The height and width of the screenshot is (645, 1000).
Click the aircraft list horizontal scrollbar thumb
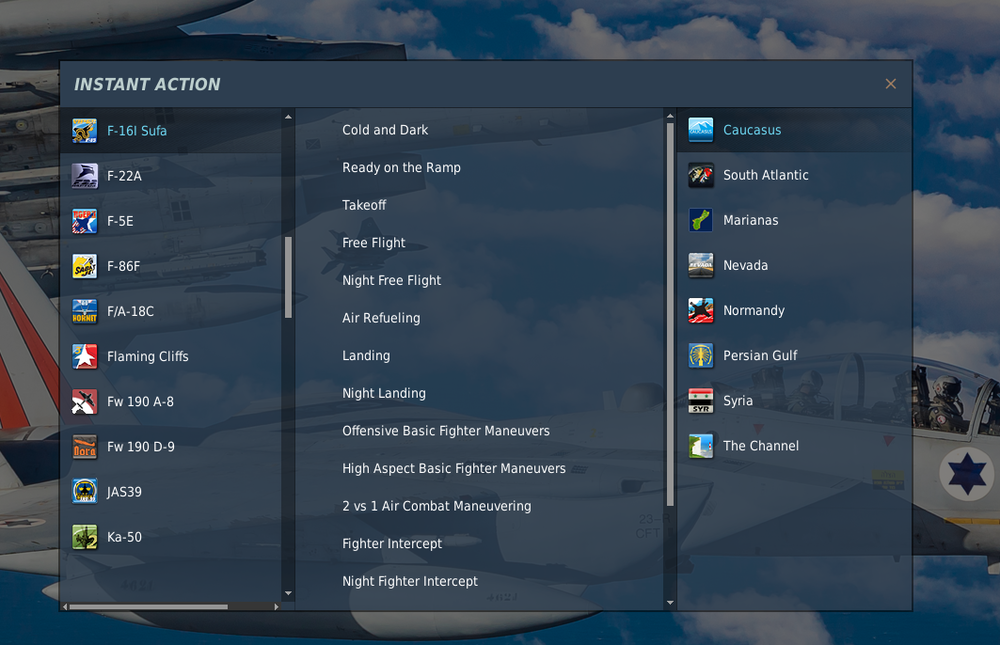pyautogui.click(x=149, y=607)
